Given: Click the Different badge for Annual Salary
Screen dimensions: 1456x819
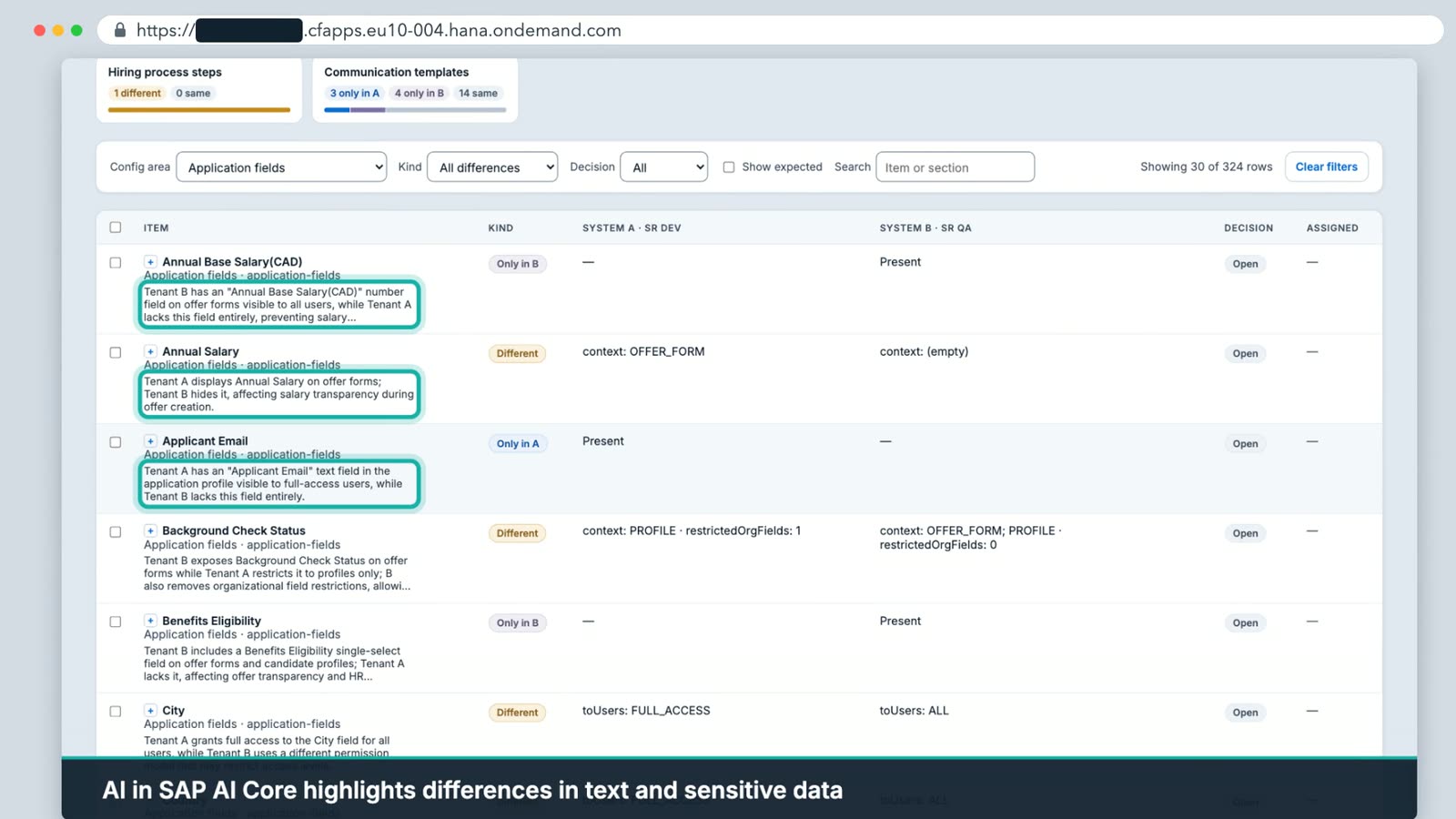Looking at the screenshot, I should click(518, 354).
